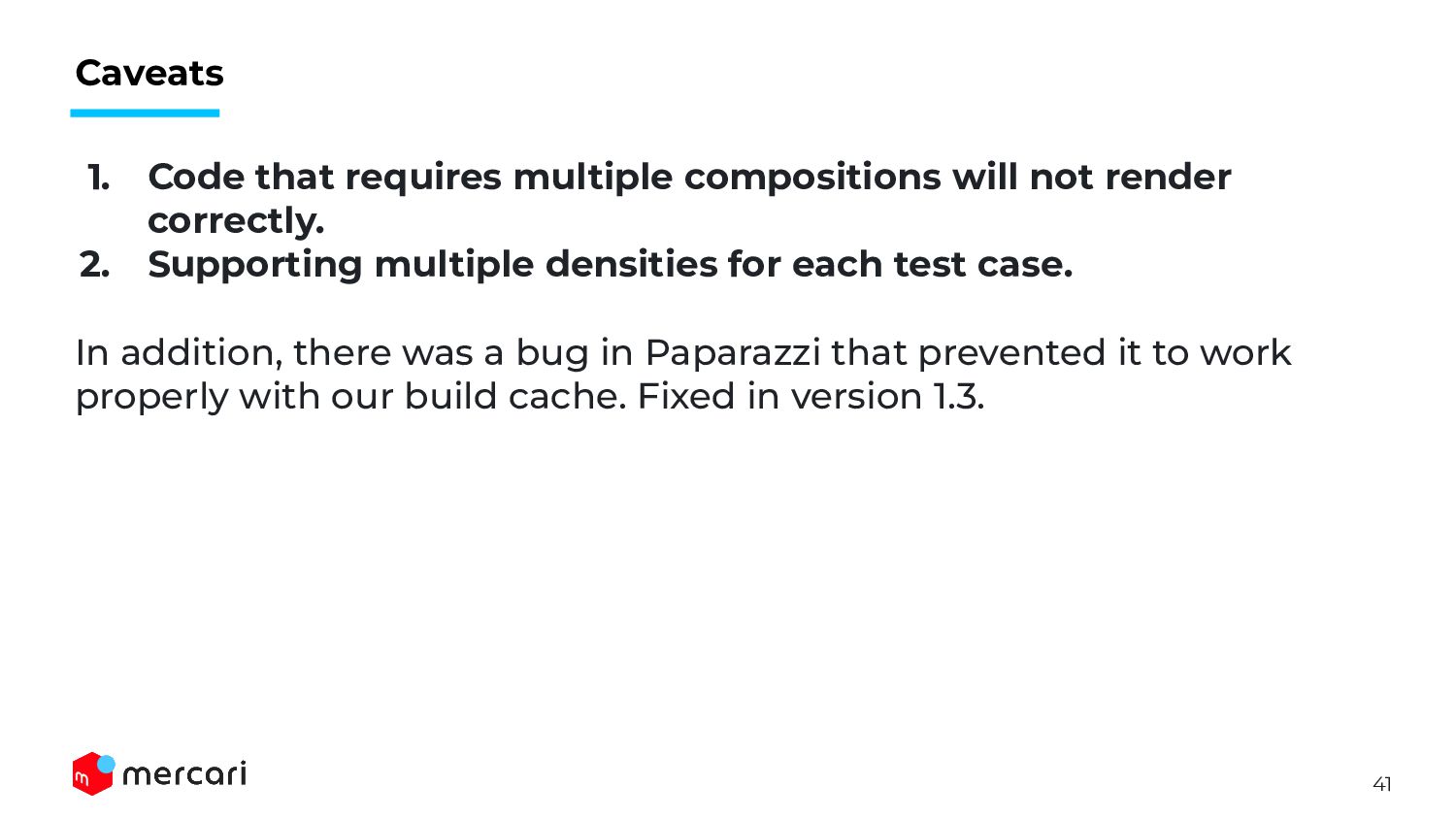1456x819 pixels.
Task: Click the Caveats slide title
Action: [149, 73]
